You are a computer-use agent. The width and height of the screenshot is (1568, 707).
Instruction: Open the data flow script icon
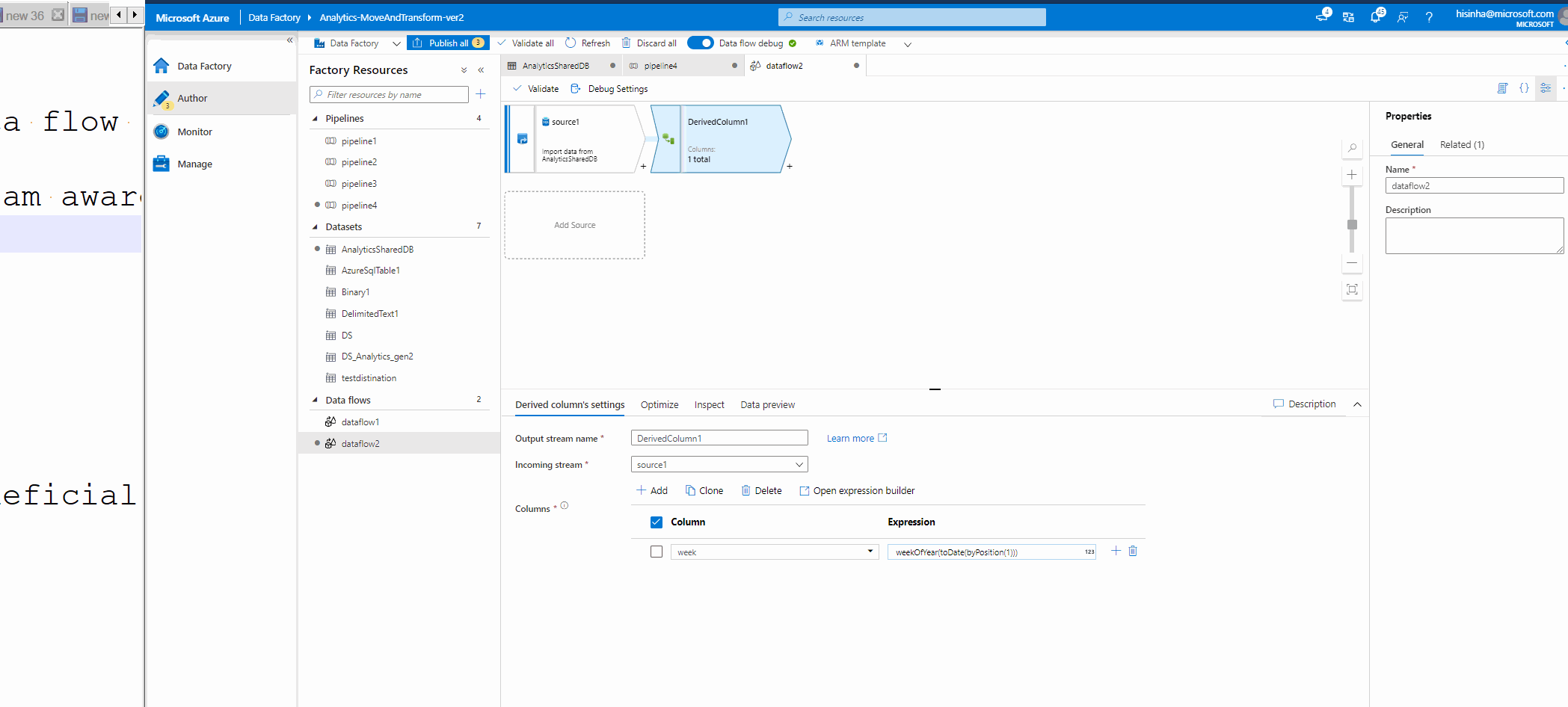point(1502,88)
